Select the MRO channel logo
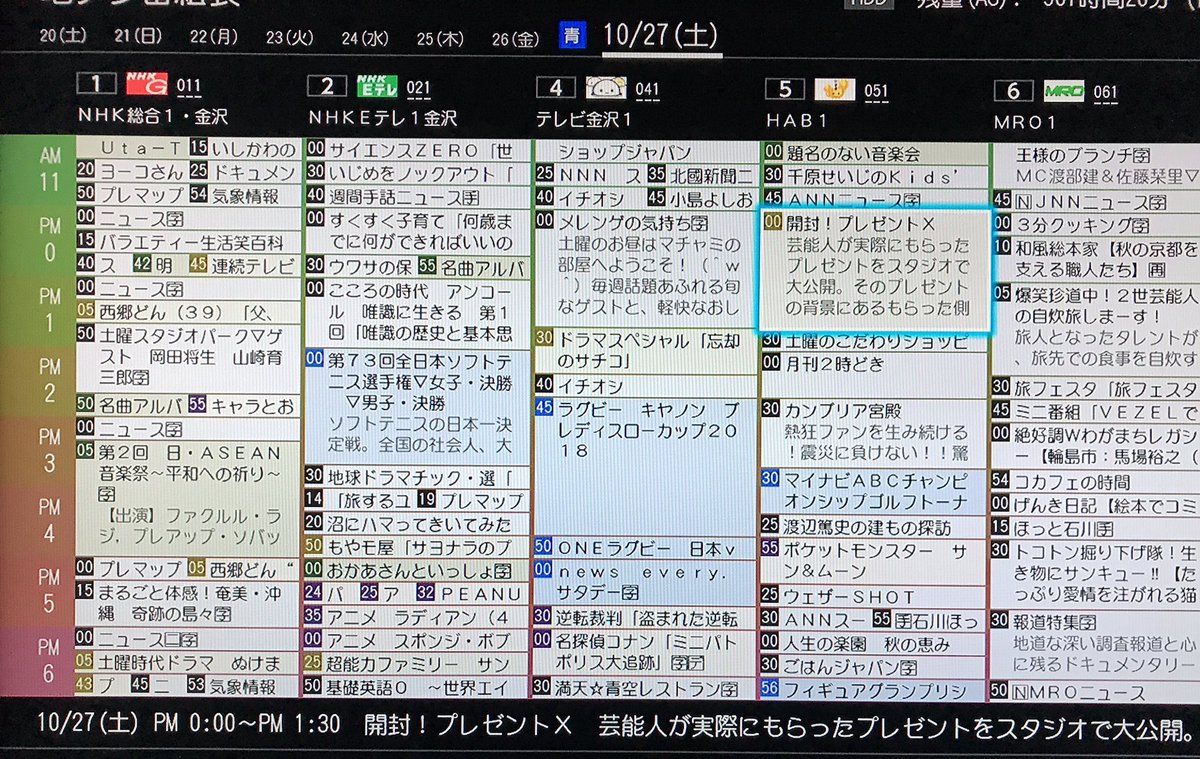The height and width of the screenshot is (759, 1200). coord(1063,91)
